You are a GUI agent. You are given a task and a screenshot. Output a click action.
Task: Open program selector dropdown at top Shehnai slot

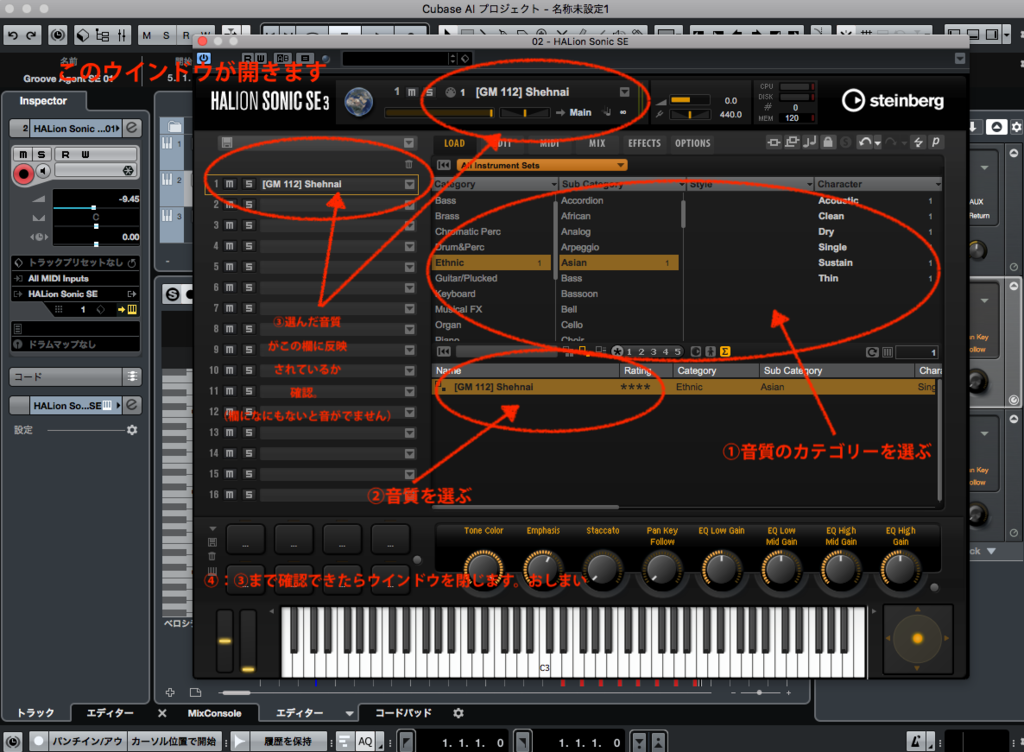coord(624,92)
